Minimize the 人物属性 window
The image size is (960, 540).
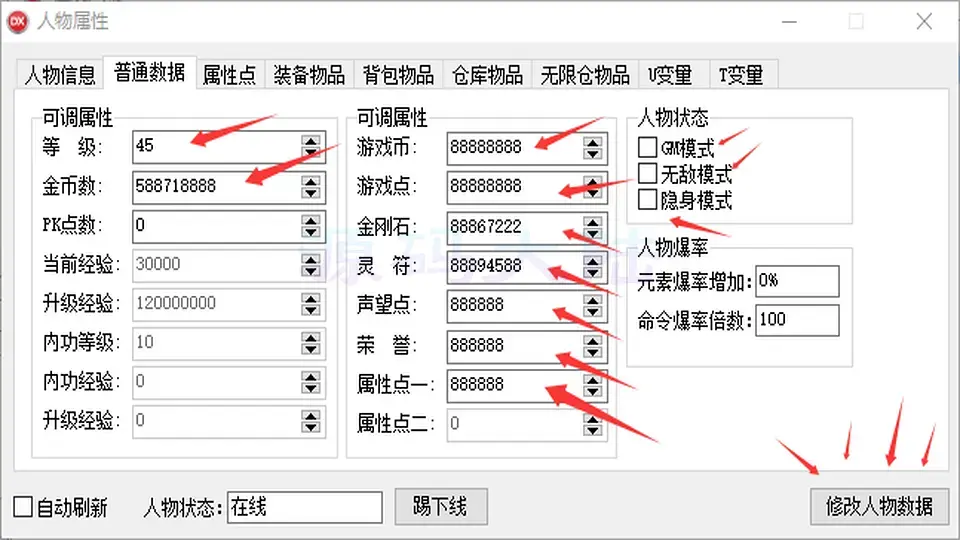point(789,21)
